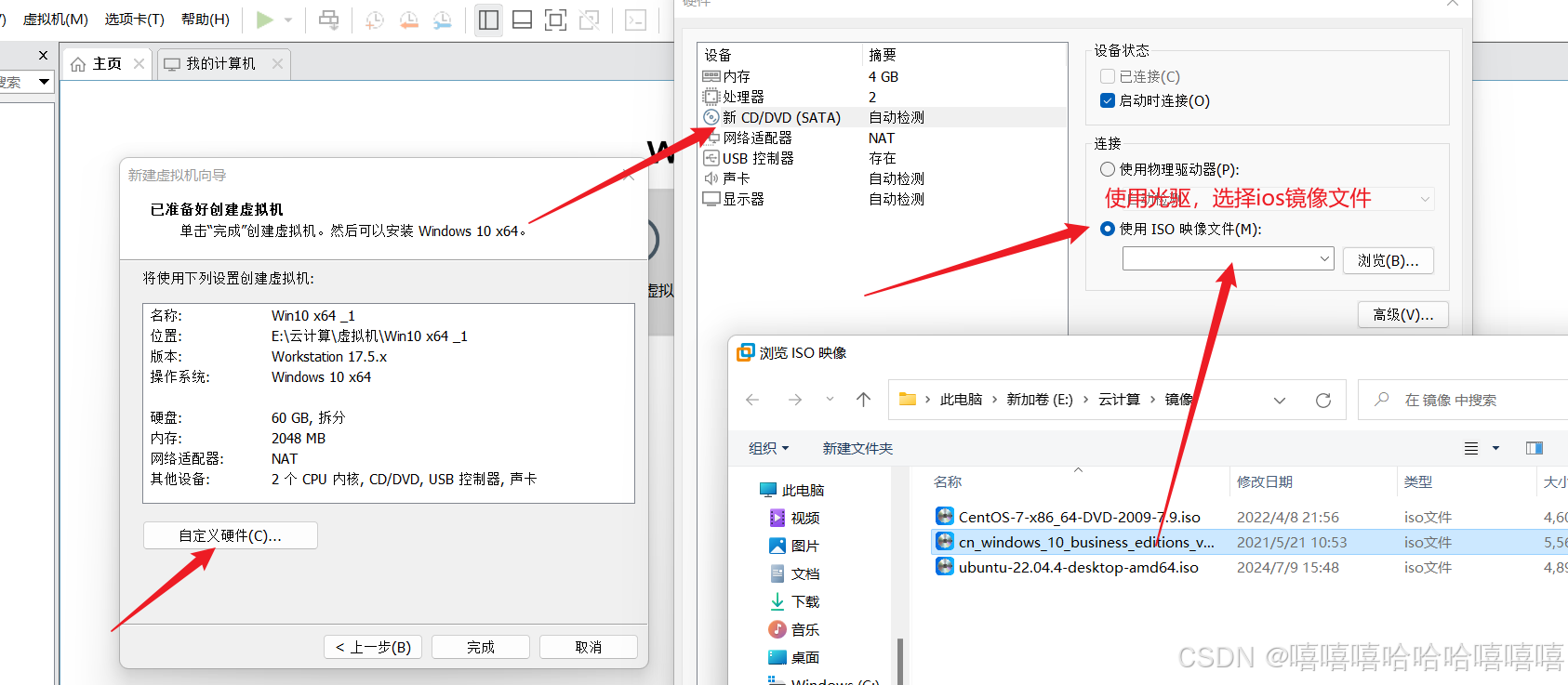Viewport: 1568px width, 685px height.
Task: Sort files by 修改日期 column header
Action: click(1265, 481)
